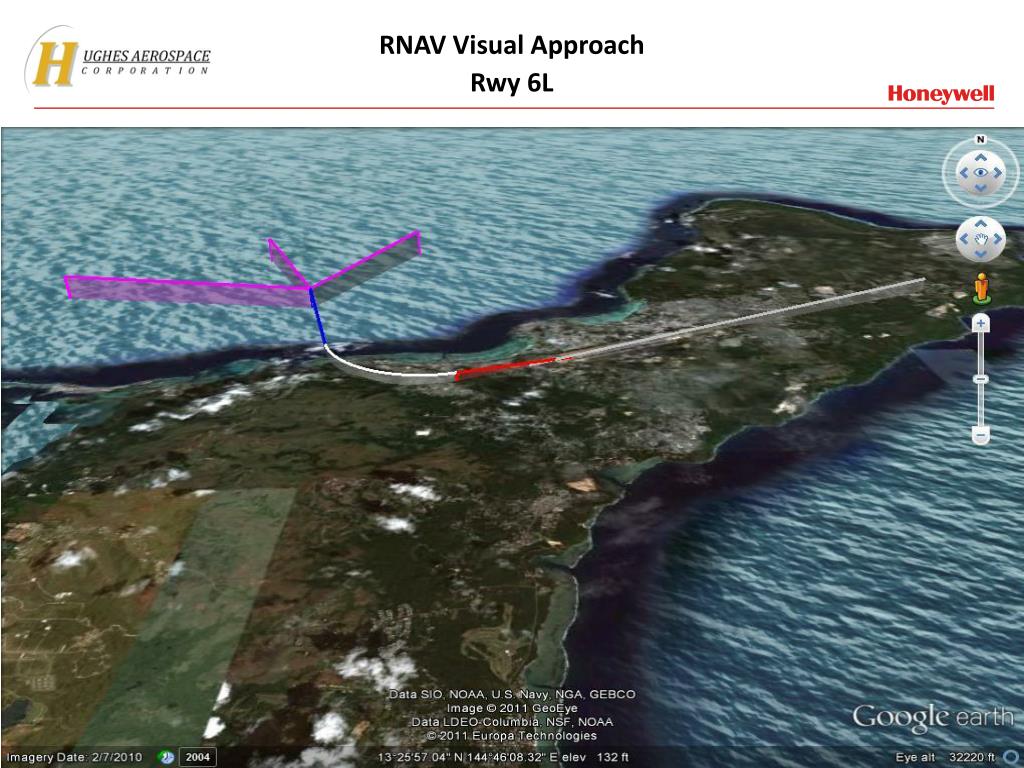Click the Imagery Date 2/7/2010 text
This screenshot has height=768, width=1024.
click(74, 757)
